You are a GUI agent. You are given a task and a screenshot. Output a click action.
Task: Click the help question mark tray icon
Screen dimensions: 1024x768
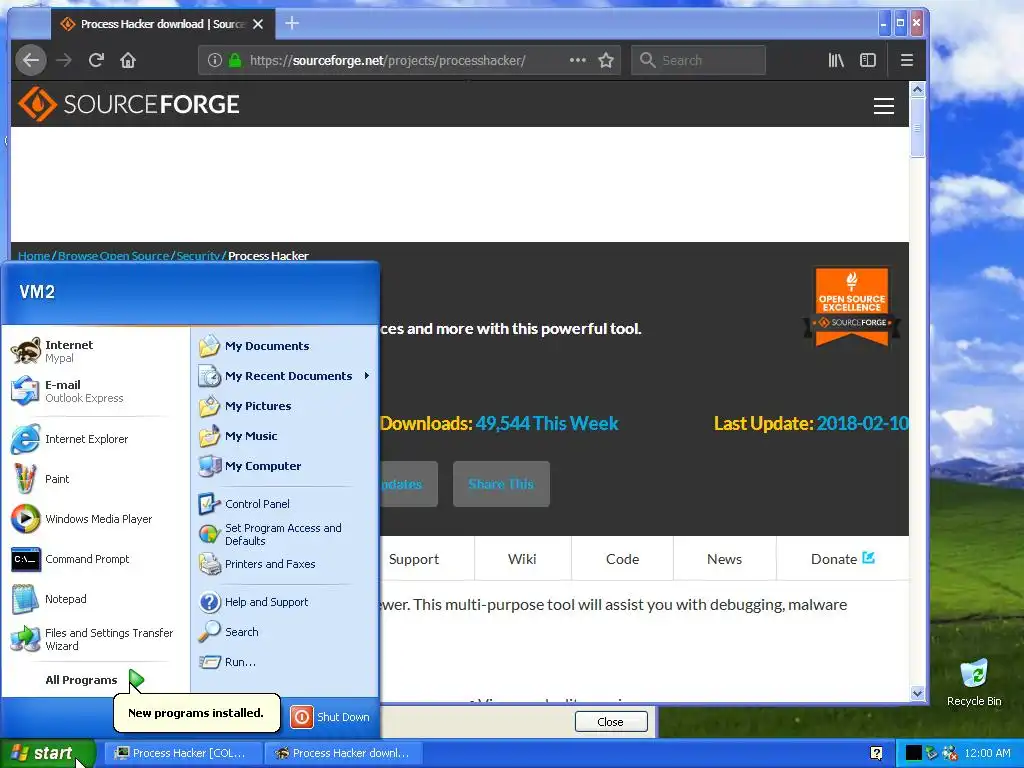tap(876, 753)
